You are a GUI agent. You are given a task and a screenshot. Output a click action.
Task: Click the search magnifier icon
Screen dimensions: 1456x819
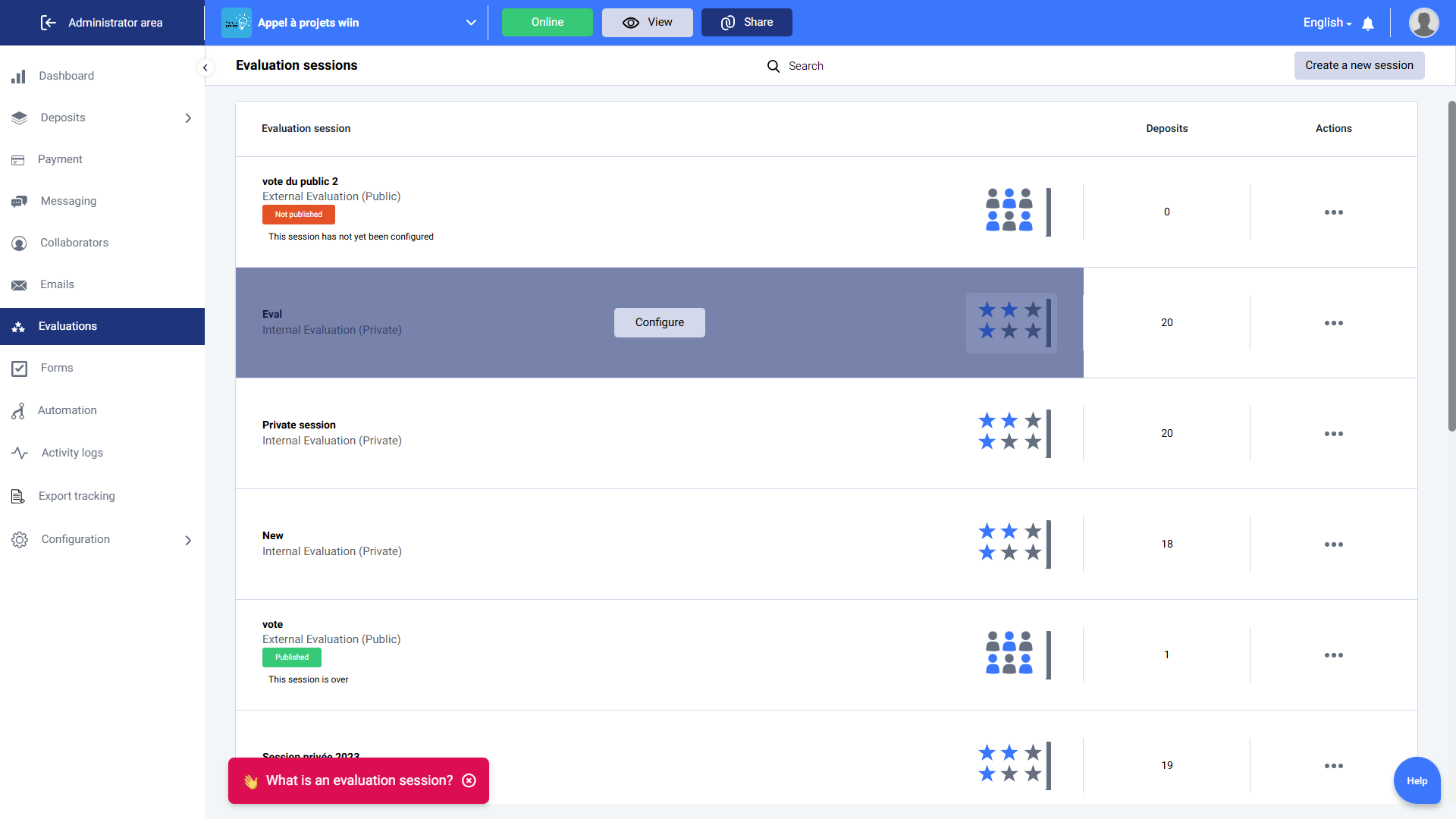773,66
